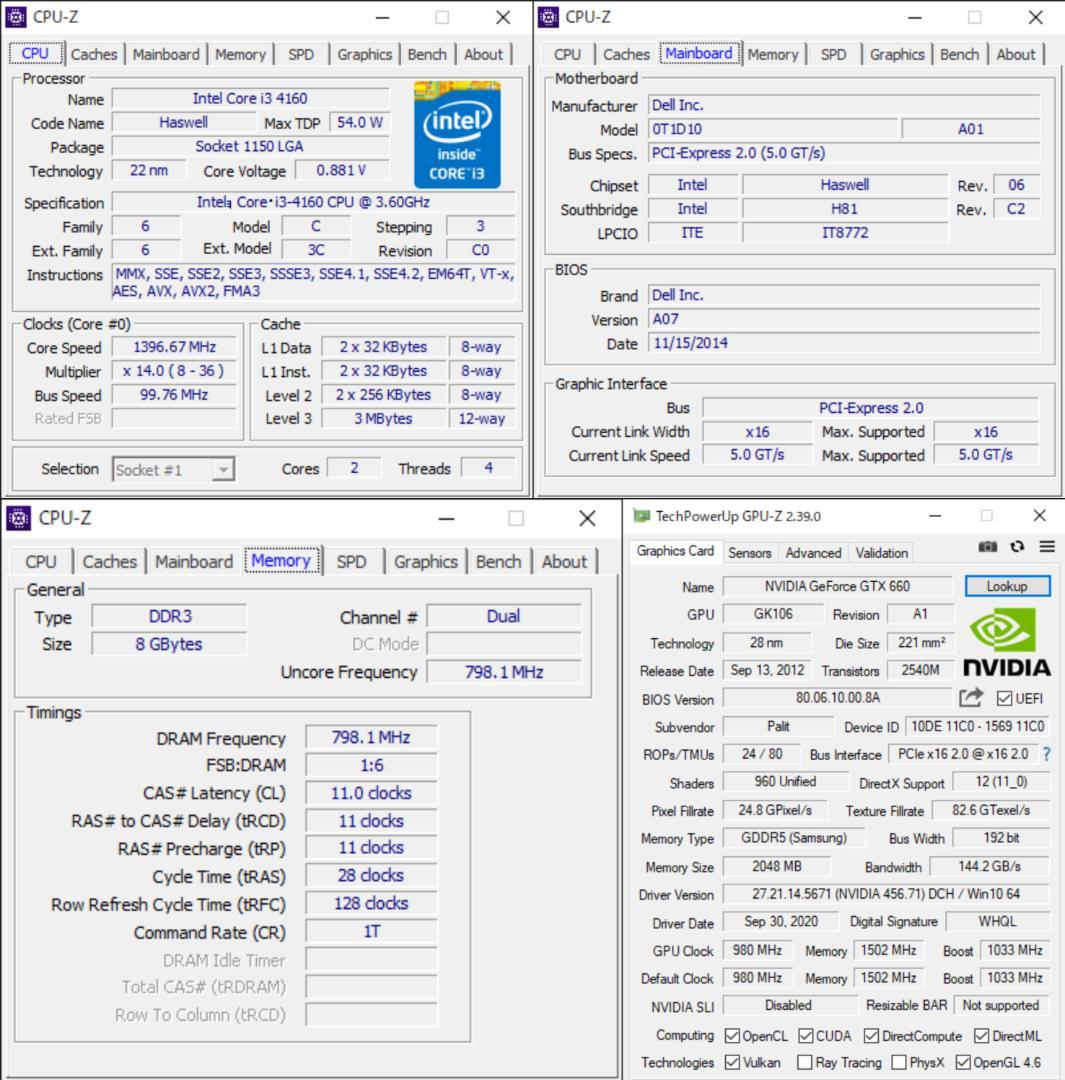Click the memory Type value "DDR3"
1065x1080 pixels.
(x=169, y=616)
